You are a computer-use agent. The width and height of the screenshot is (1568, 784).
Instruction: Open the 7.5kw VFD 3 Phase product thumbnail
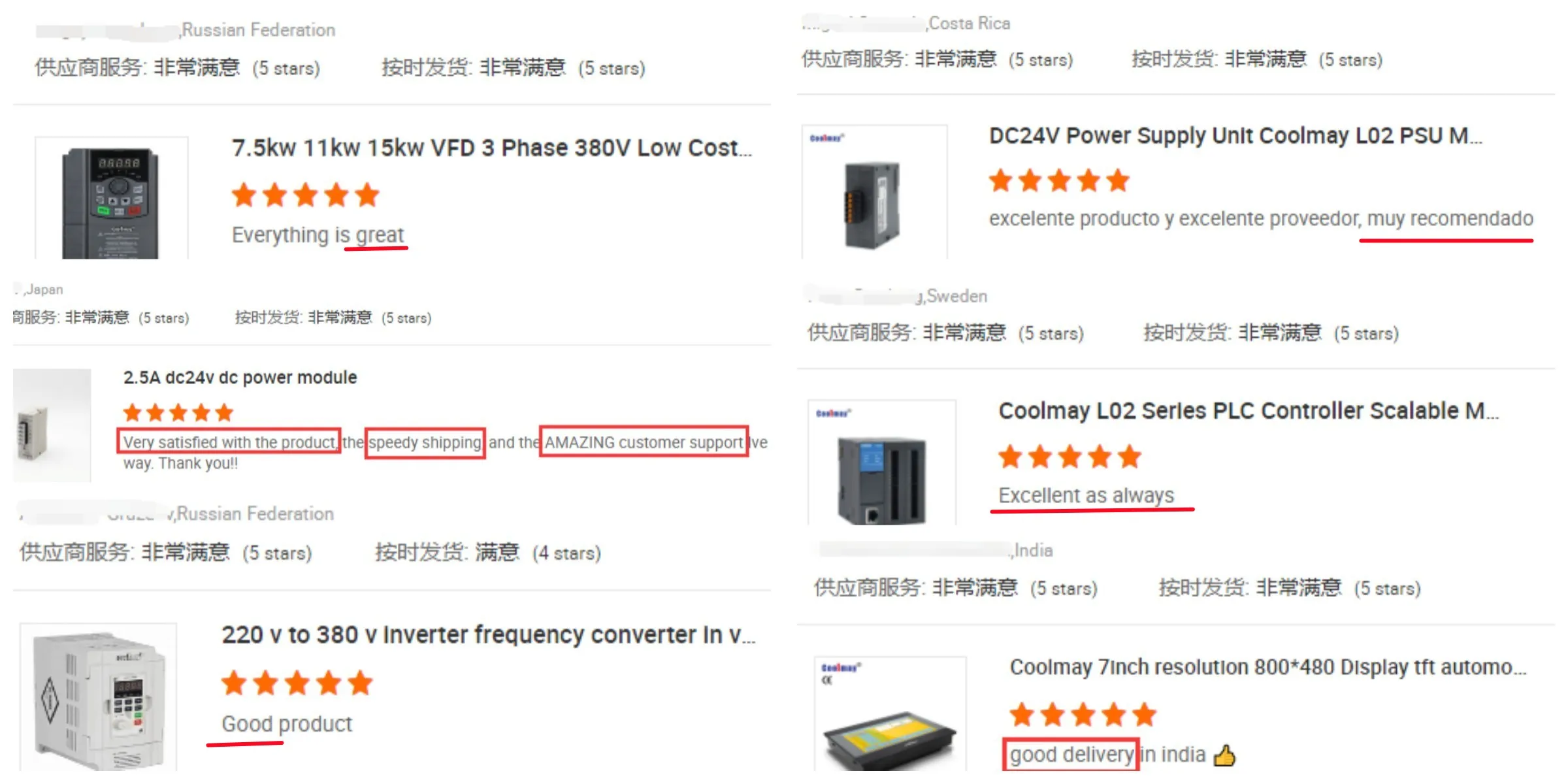pyautogui.click(x=112, y=198)
